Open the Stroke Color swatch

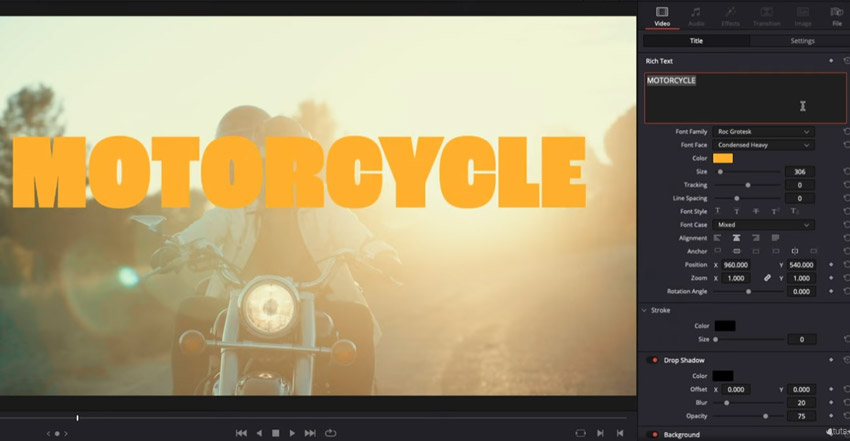coord(725,326)
